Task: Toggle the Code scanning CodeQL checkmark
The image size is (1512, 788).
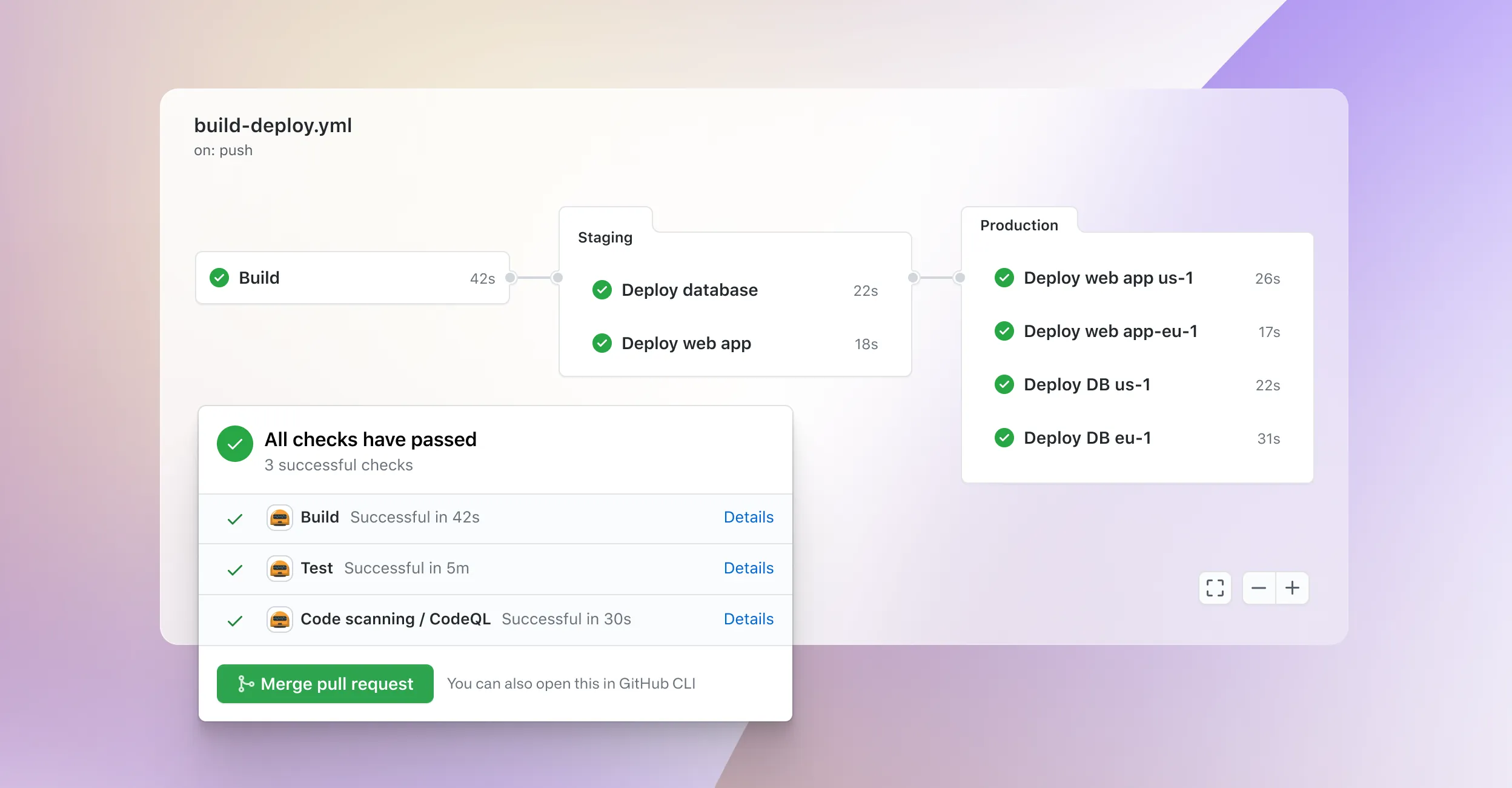Action: tap(233, 618)
